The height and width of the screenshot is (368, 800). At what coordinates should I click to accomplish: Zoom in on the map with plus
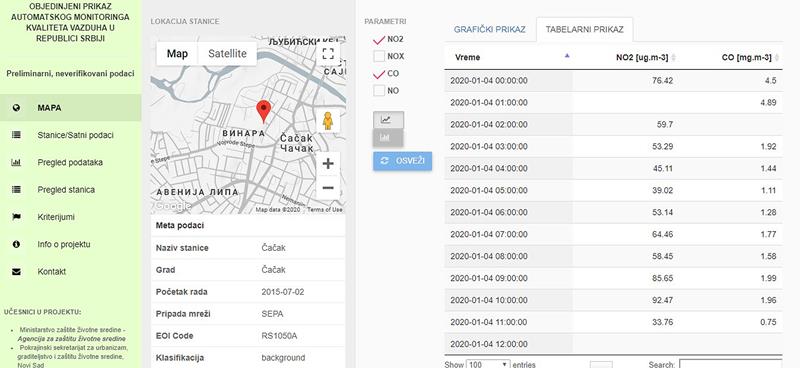[x=328, y=164]
